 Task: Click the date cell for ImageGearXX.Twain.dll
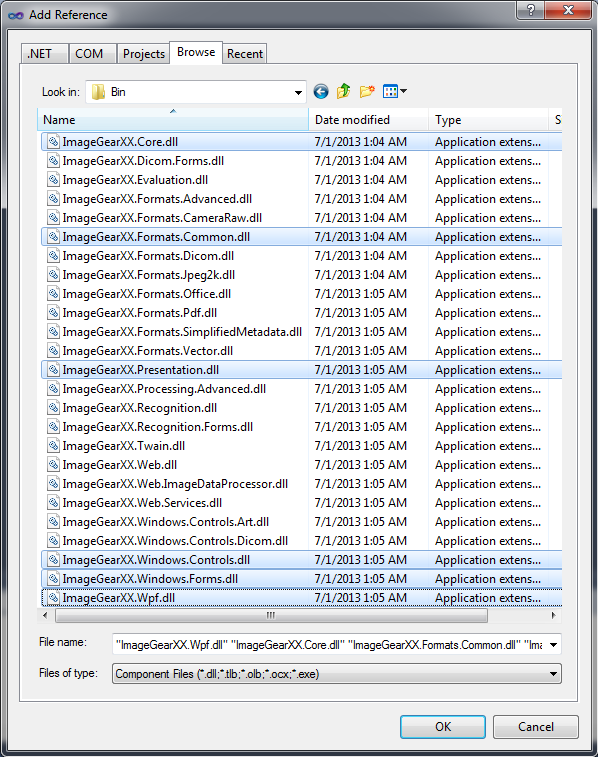pos(361,446)
